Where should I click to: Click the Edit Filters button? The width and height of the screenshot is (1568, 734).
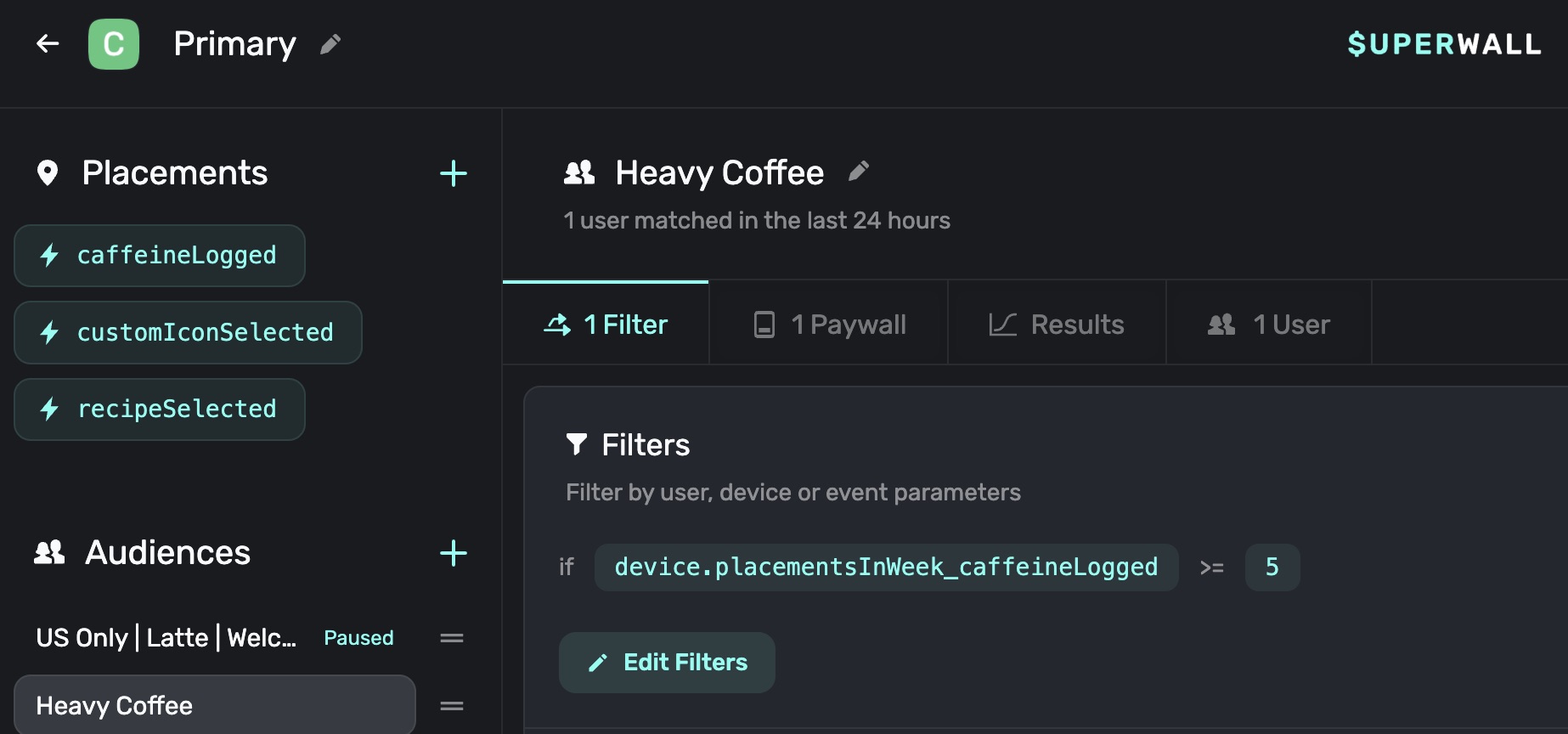667,663
